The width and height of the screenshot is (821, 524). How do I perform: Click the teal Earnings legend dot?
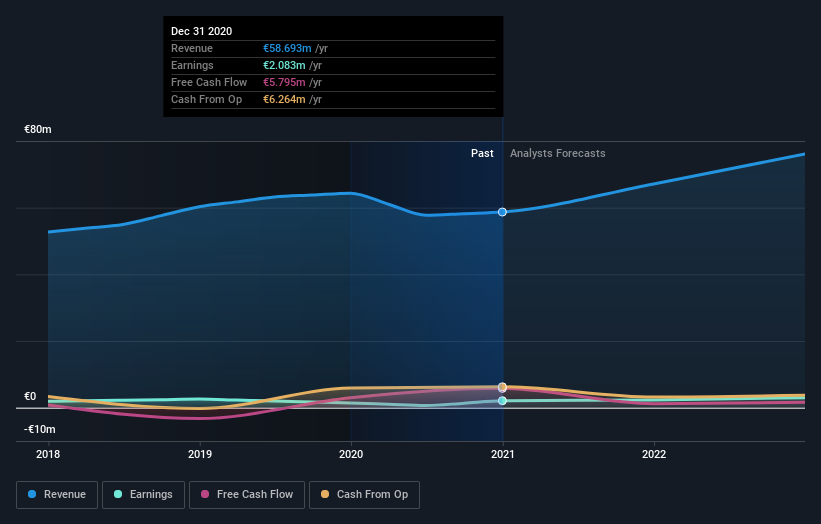118,494
